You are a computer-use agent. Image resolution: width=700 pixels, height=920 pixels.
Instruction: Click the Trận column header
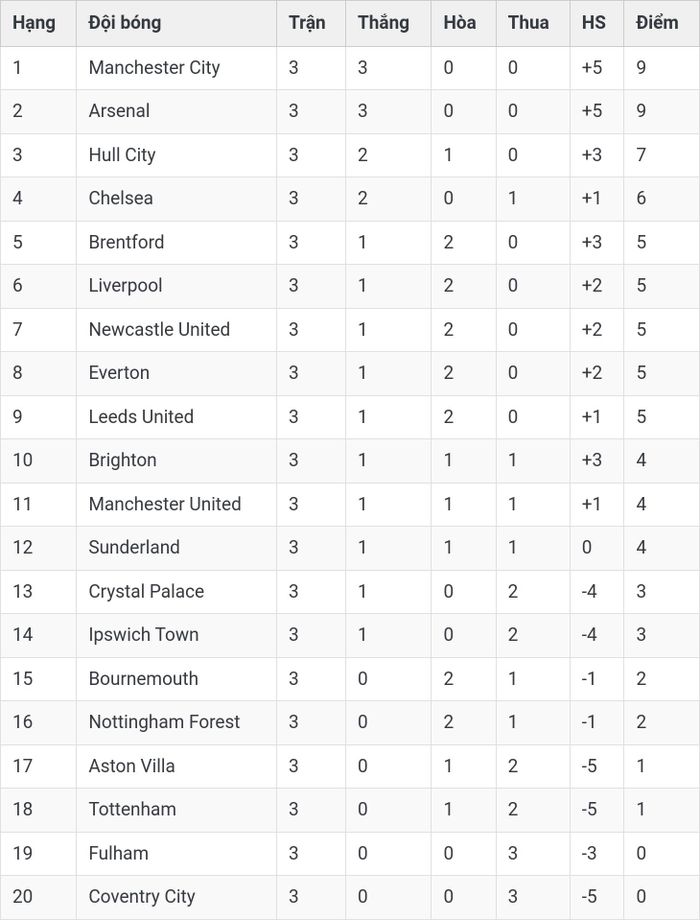(x=307, y=23)
